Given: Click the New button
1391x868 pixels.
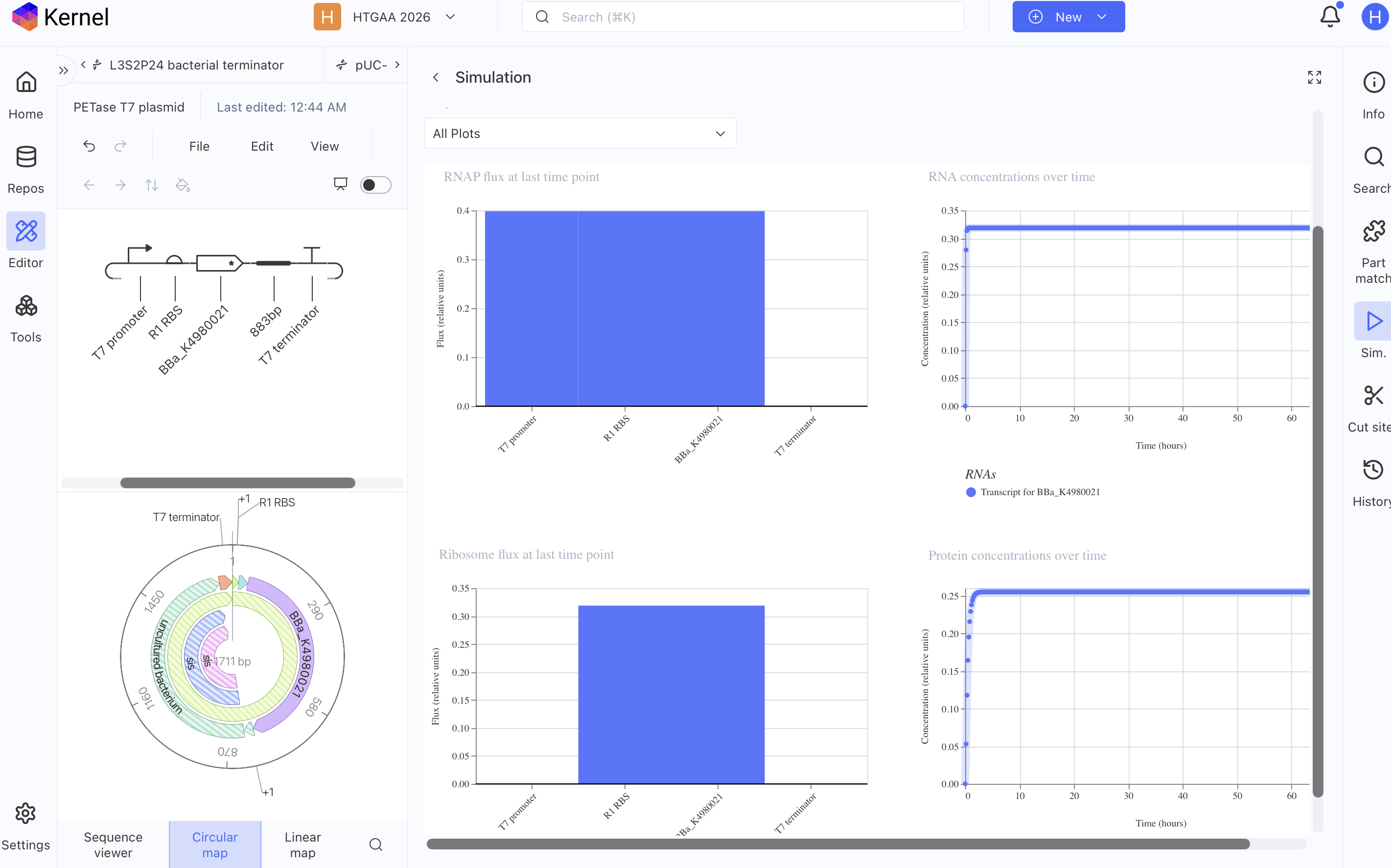Looking at the screenshot, I should click(x=1068, y=17).
